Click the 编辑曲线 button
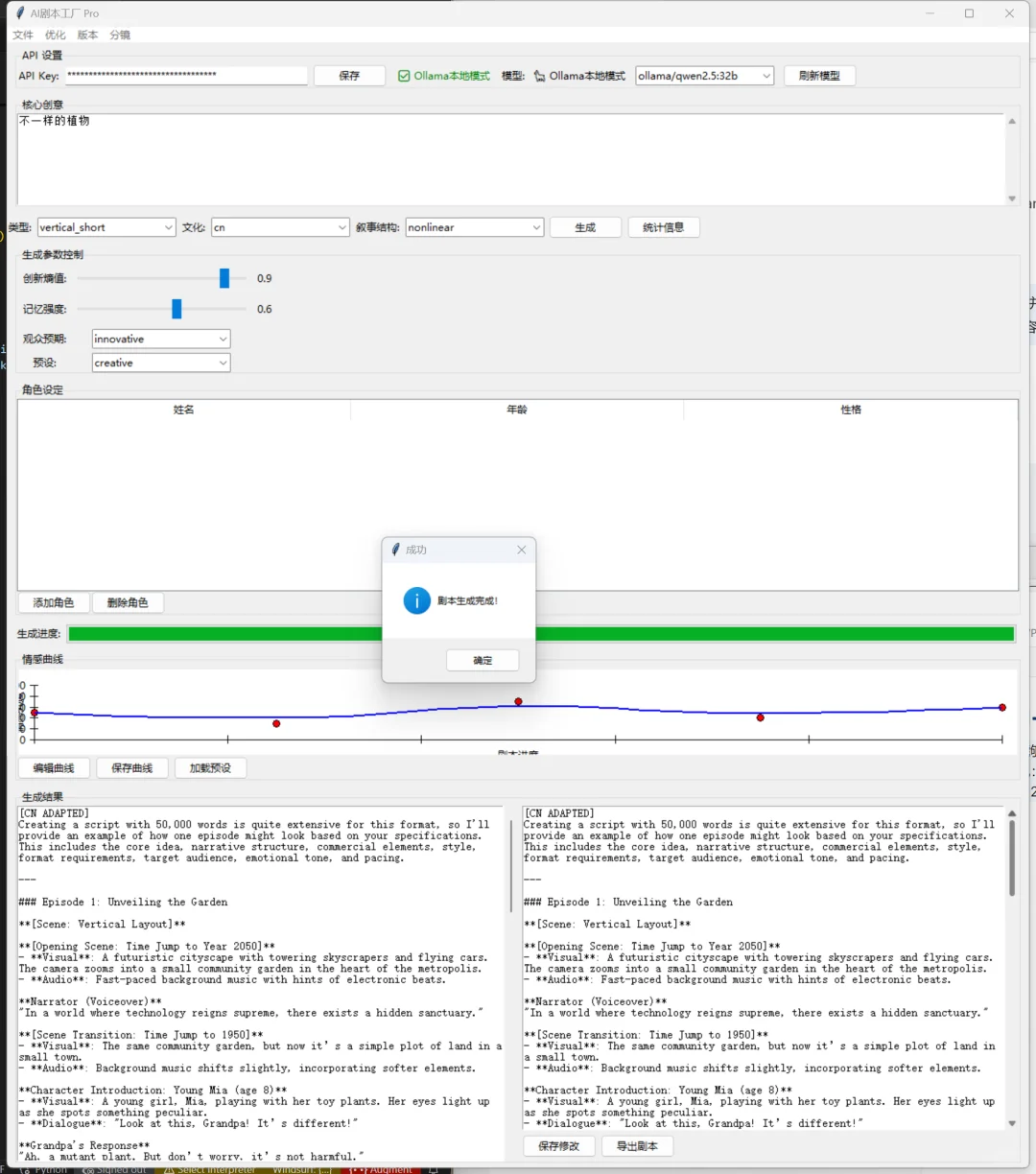Screen dimensions: 1036x1174 point(54,767)
